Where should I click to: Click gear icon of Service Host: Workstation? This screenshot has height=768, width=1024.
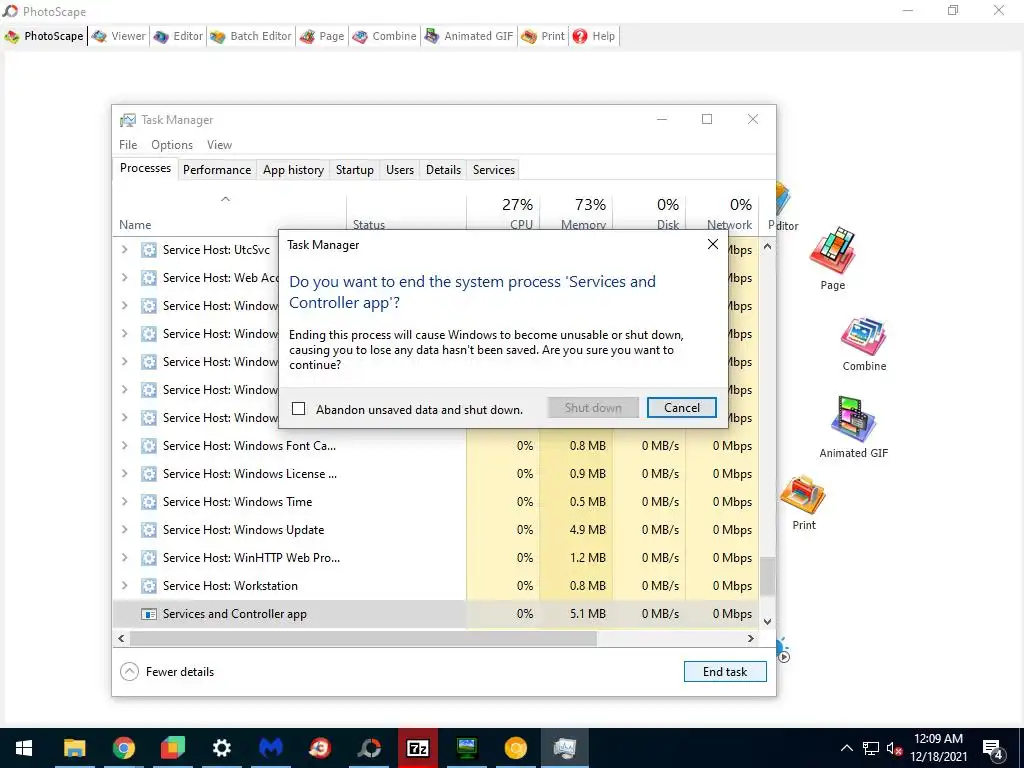pyautogui.click(x=149, y=586)
